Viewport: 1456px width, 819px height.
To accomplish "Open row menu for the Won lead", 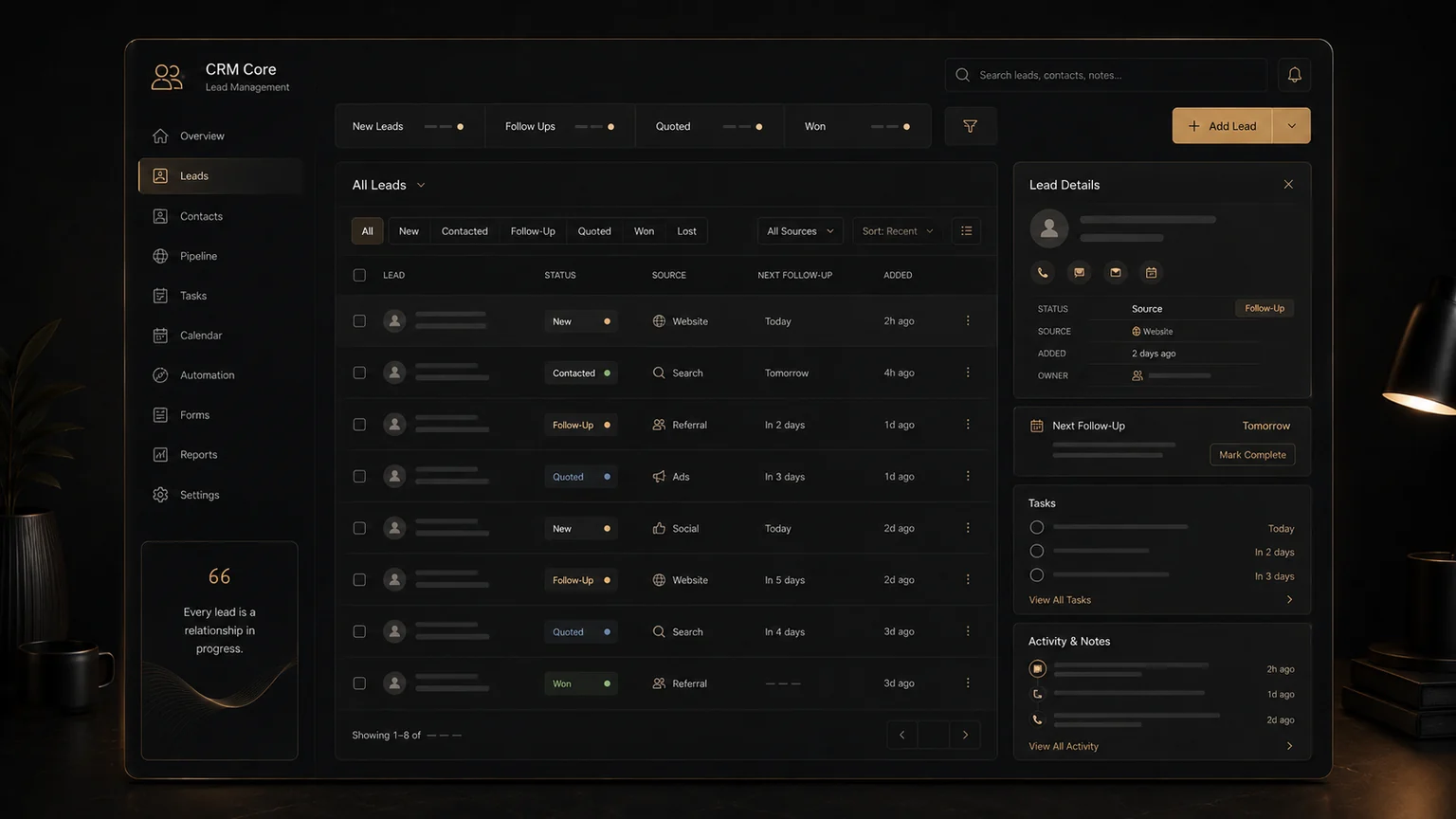I will 968,683.
